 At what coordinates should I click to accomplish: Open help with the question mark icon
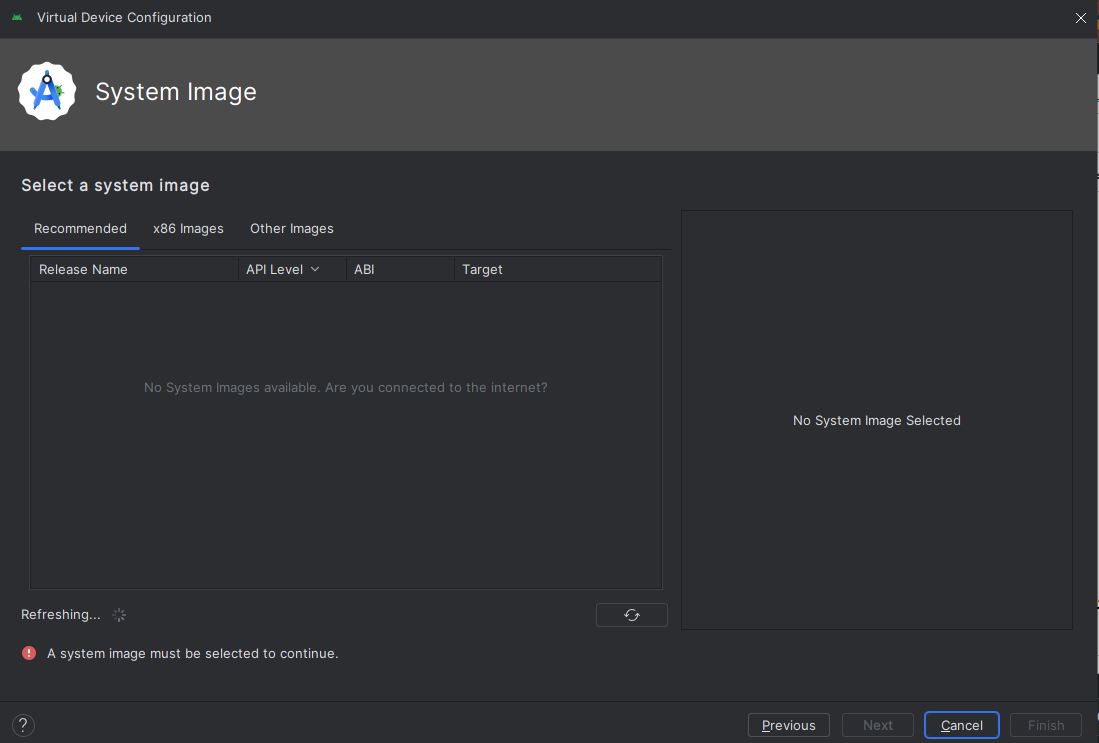(x=23, y=724)
